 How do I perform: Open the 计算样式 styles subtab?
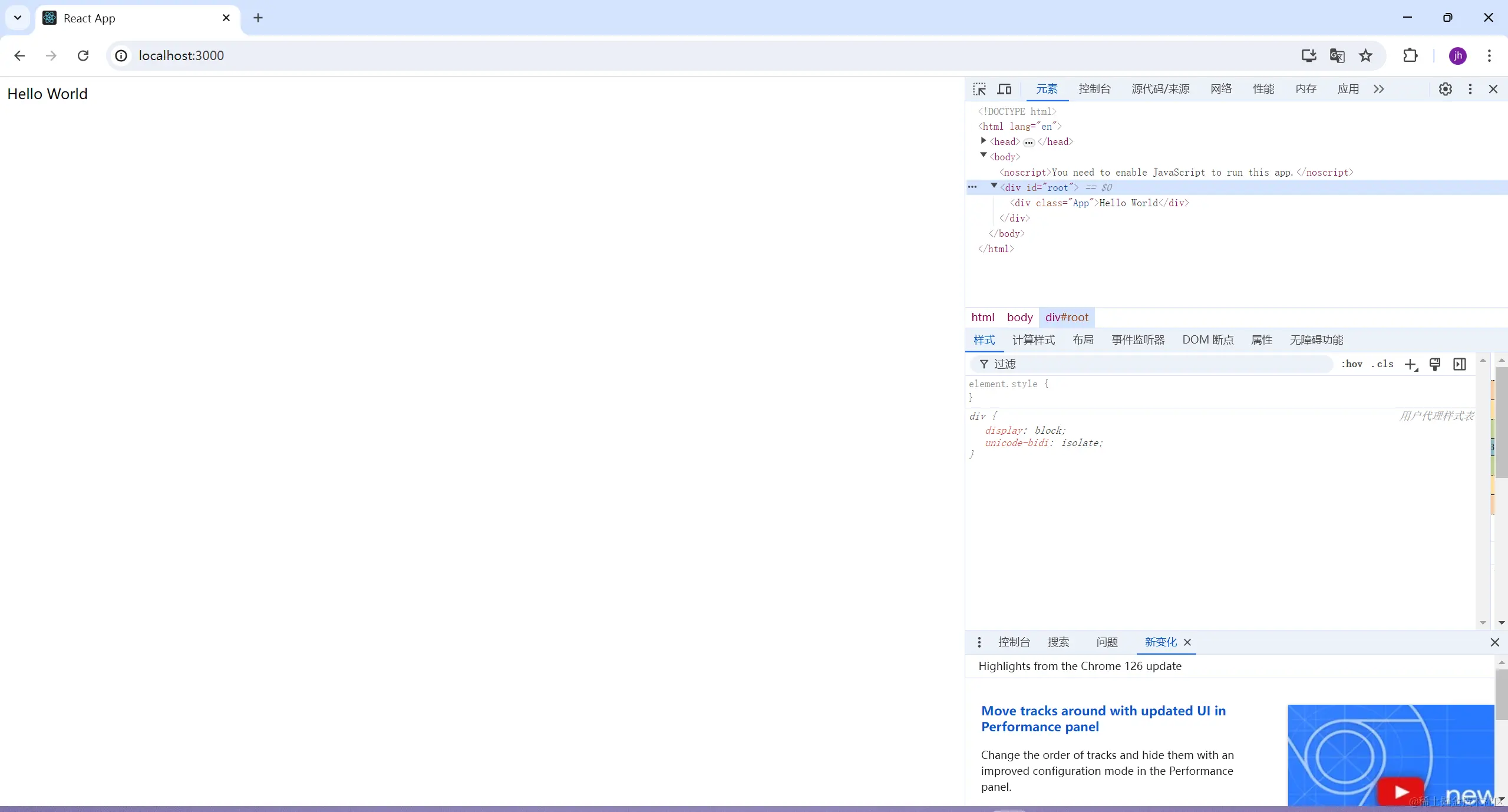pos(1033,340)
